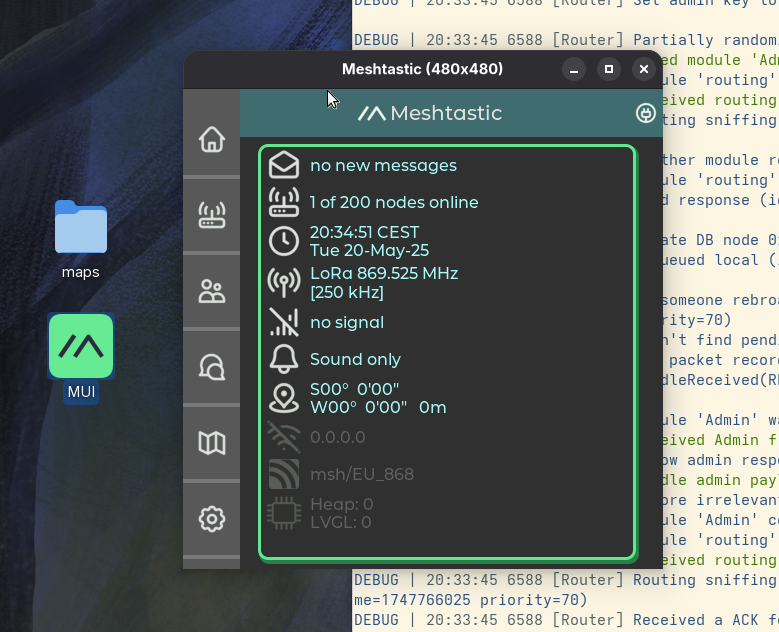Screen dimensions: 779x632
Task: Open the Nodes list router icon in sidebar
Action: pos(212,215)
